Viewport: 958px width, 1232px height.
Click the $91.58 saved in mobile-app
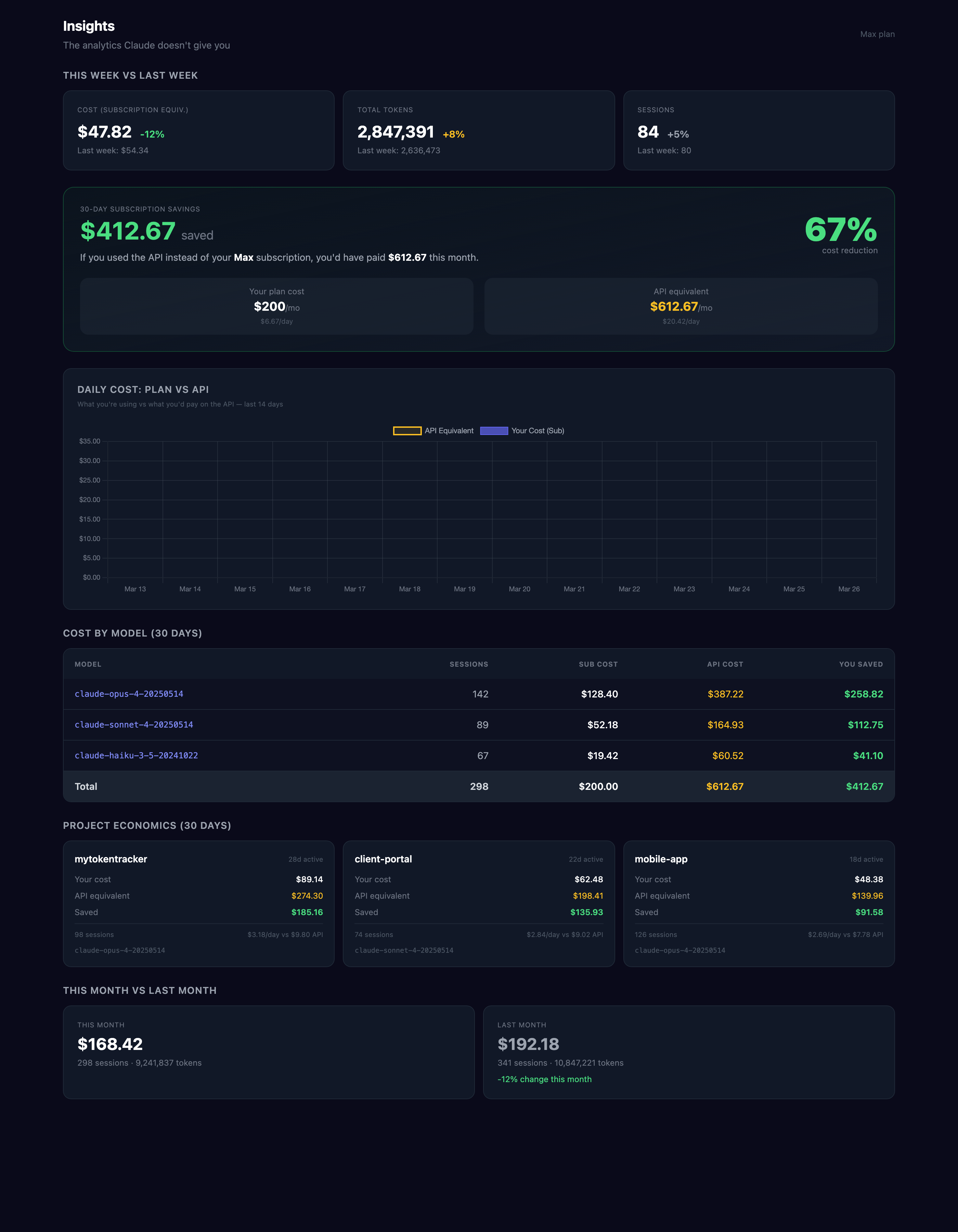pyautogui.click(x=869, y=912)
